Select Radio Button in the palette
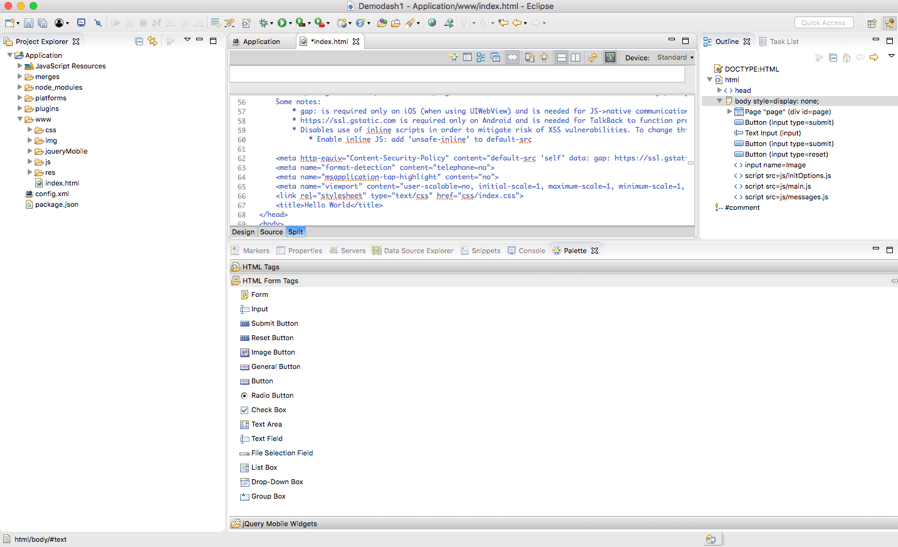The image size is (898, 547). click(x=272, y=396)
